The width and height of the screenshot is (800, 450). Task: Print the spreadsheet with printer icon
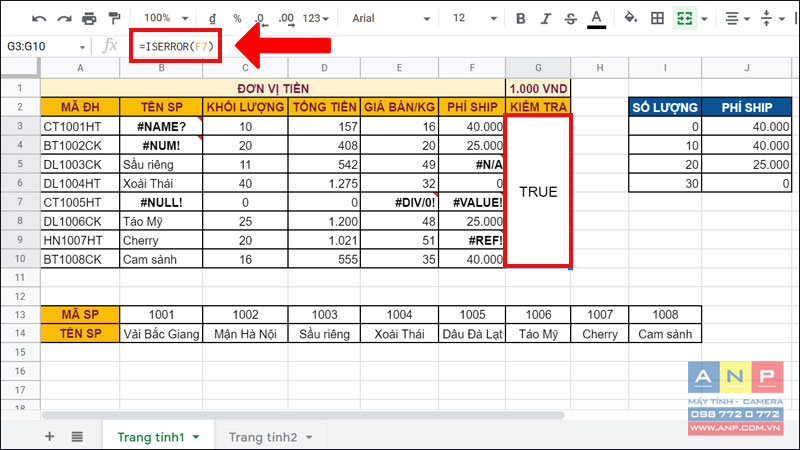(x=89, y=19)
